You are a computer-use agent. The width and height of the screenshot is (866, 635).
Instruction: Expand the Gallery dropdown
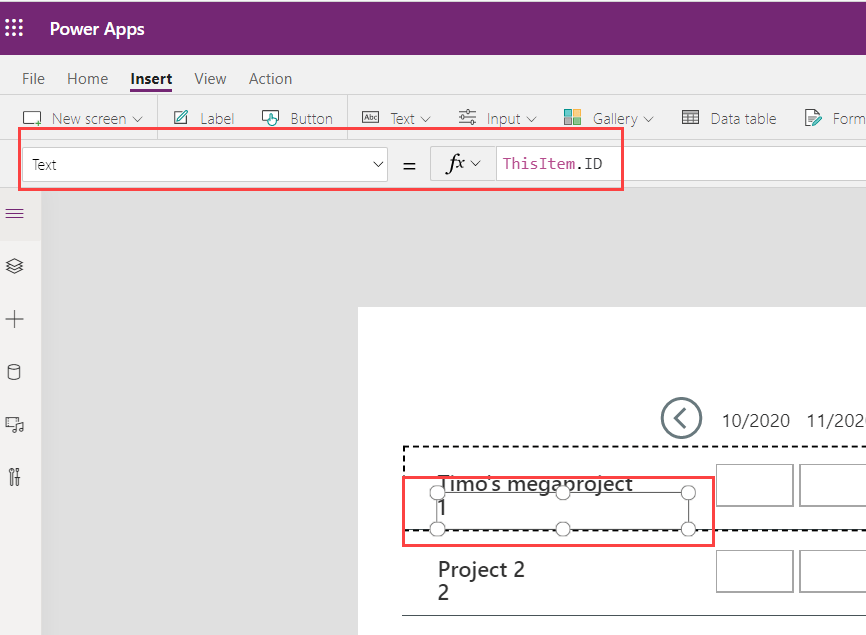(x=608, y=118)
